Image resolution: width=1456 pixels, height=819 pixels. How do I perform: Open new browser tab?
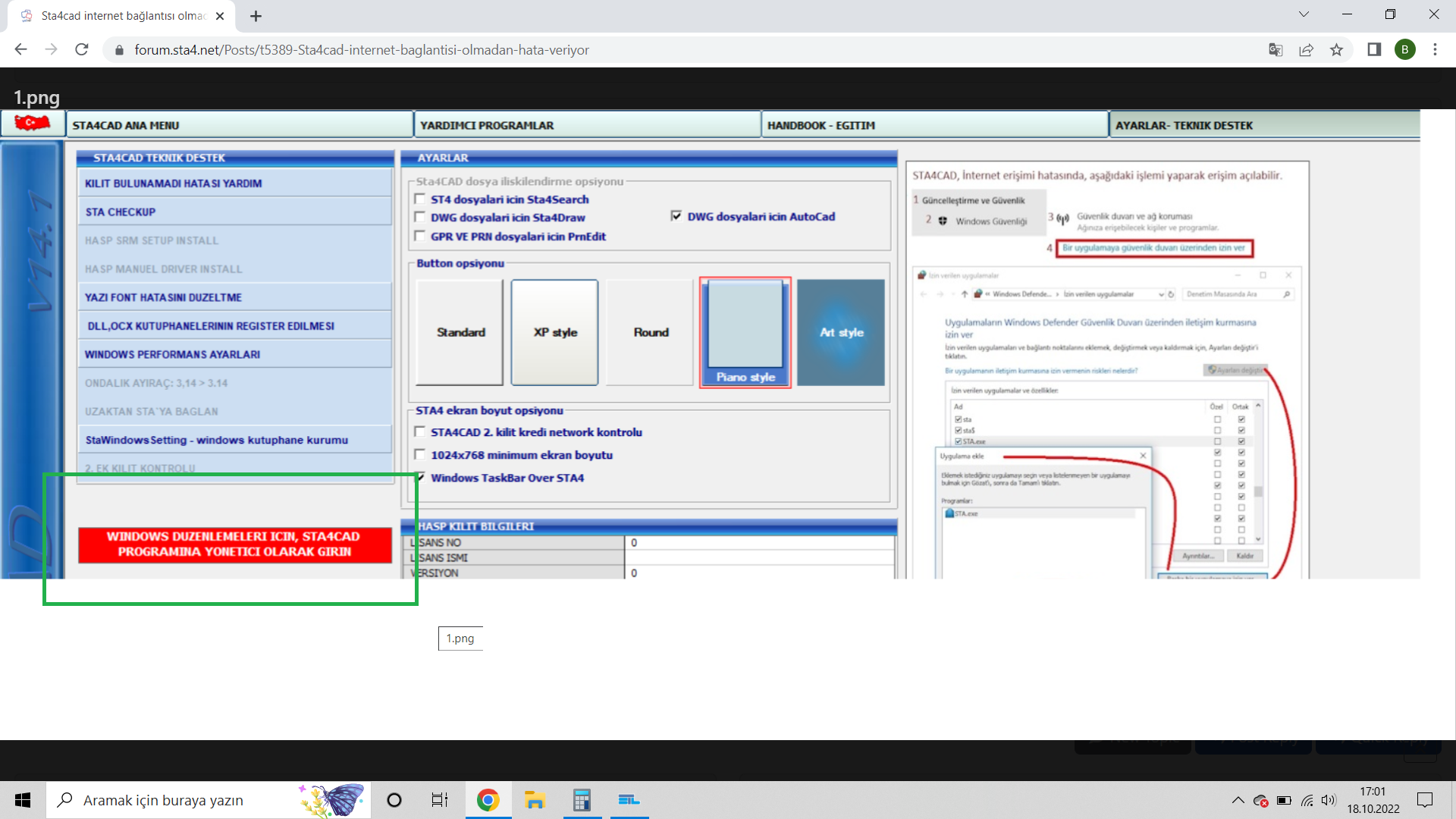(256, 16)
